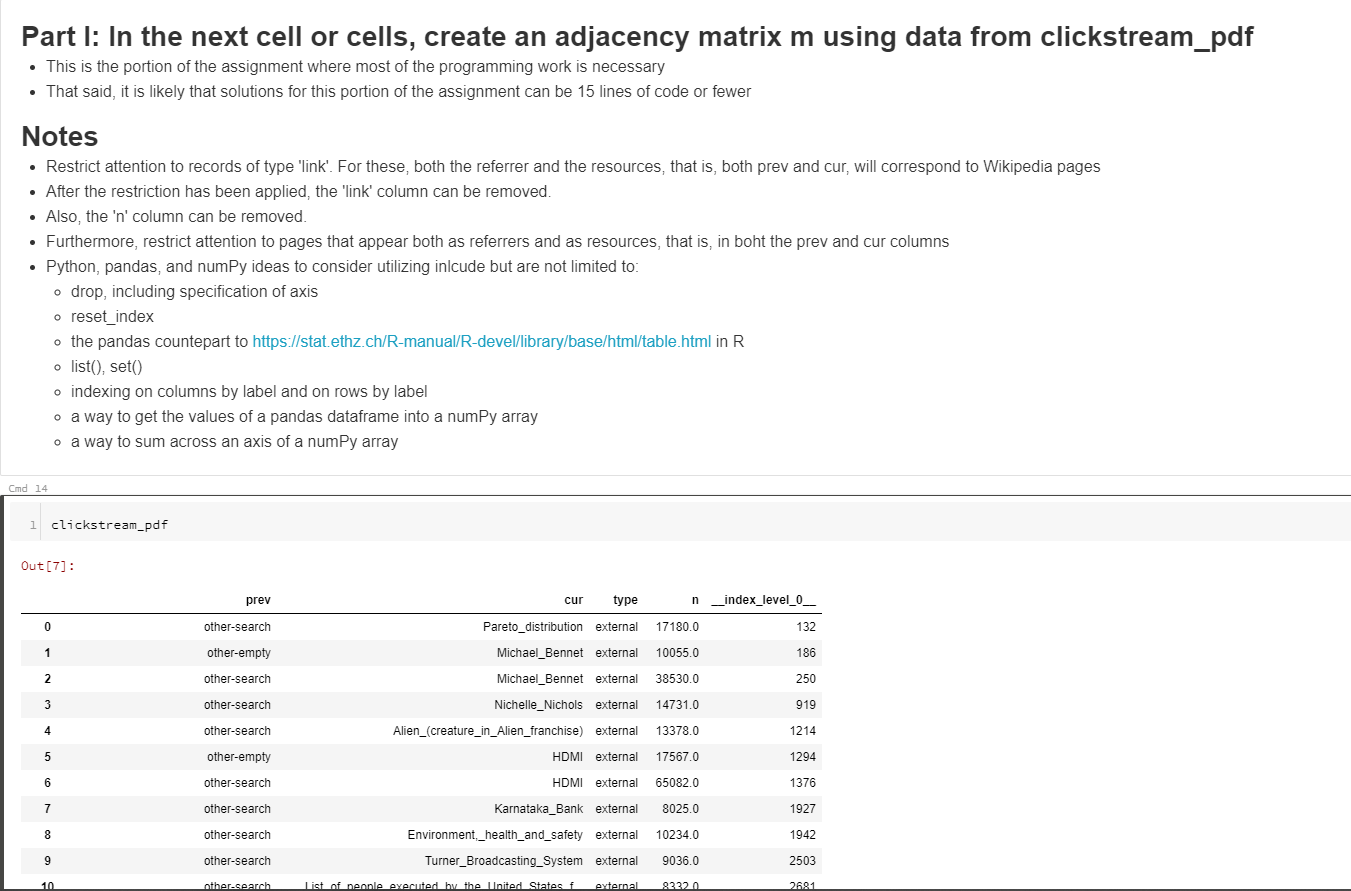This screenshot has height=891, width=1351.
Task: Click the index value 1927
Action: click(803, 809)
